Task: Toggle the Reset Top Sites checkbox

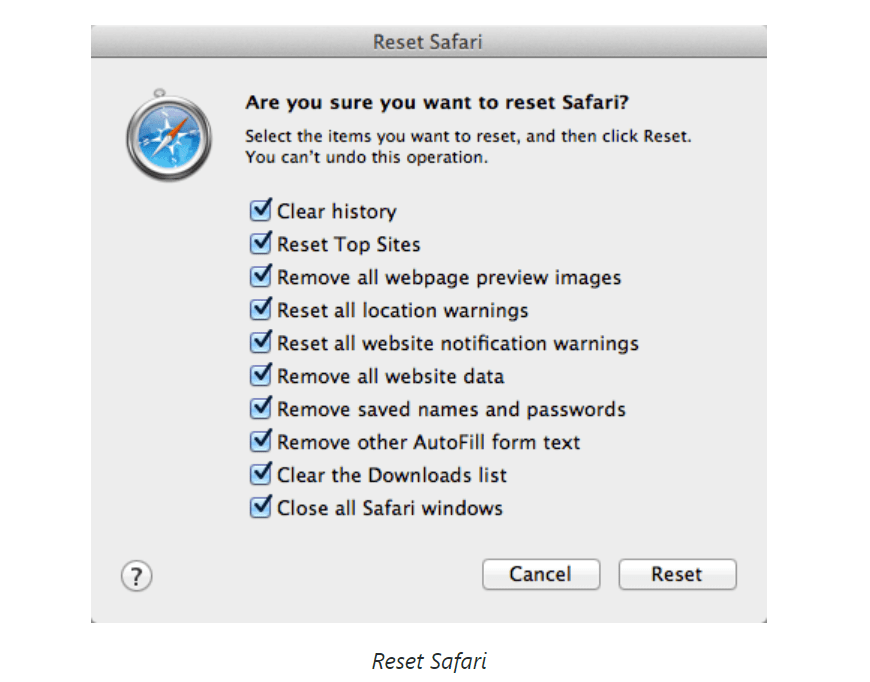Action: click(x=260, y=243)
